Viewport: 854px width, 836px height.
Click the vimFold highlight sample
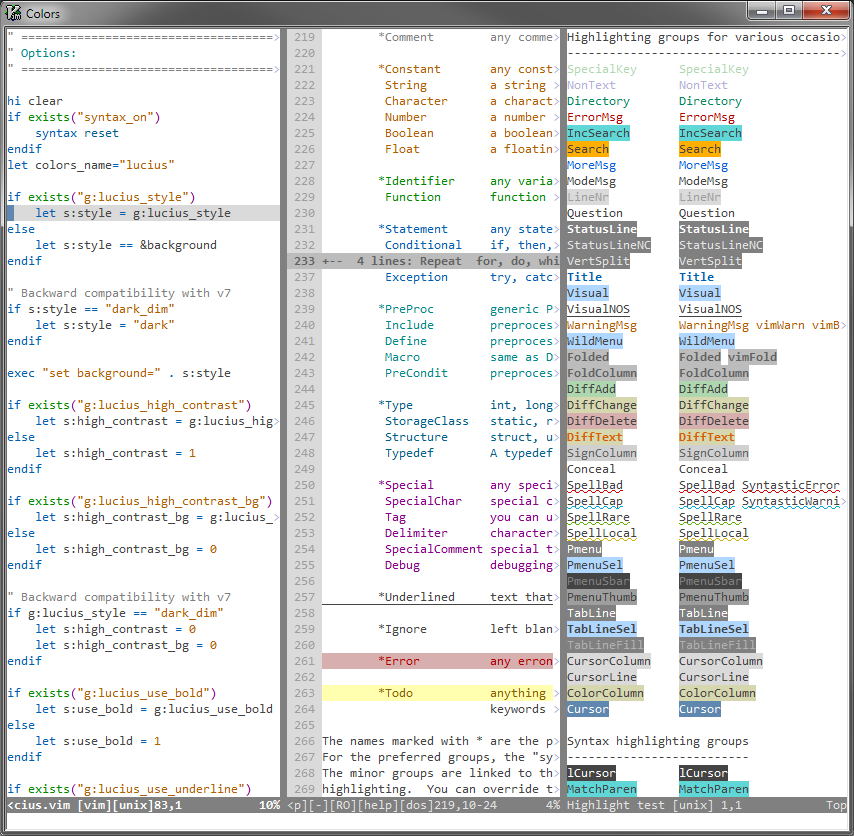[x=752, y=357]
